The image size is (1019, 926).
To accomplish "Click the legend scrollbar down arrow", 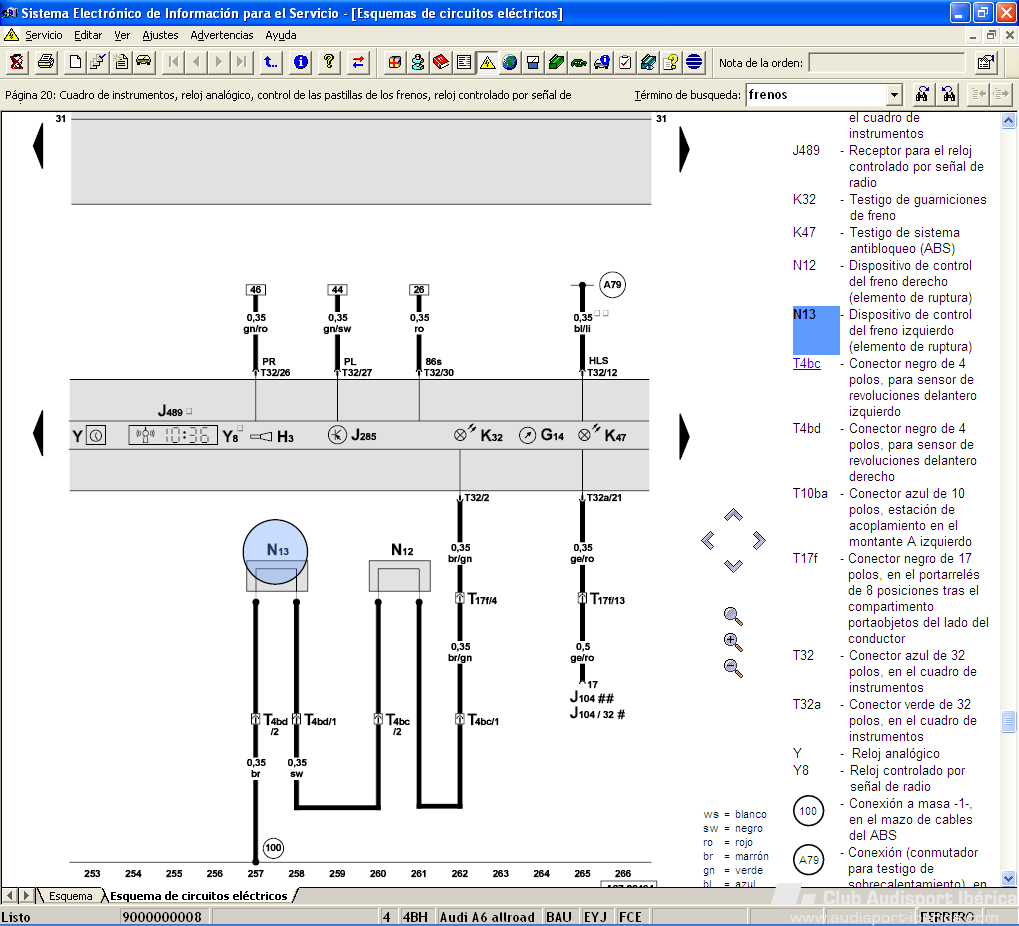I will point(1008,879).
